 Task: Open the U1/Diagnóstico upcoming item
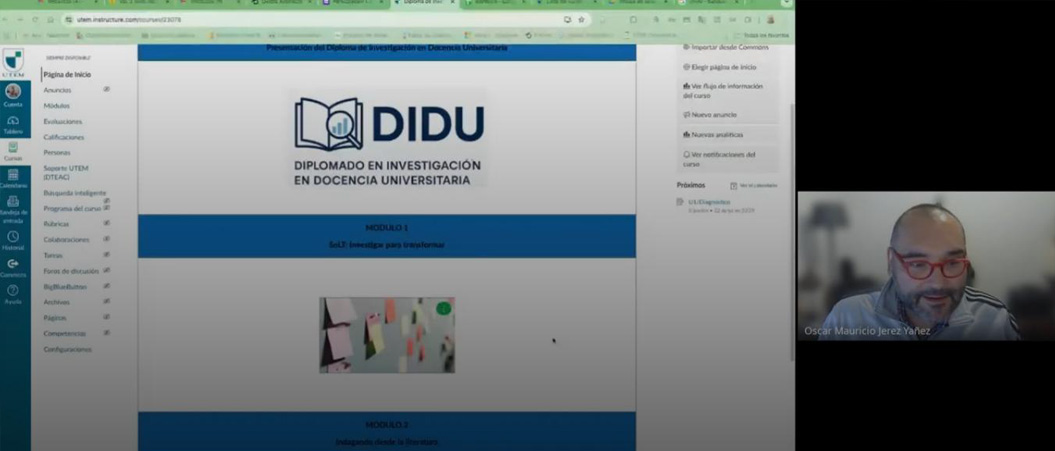(x=709, y=202)
